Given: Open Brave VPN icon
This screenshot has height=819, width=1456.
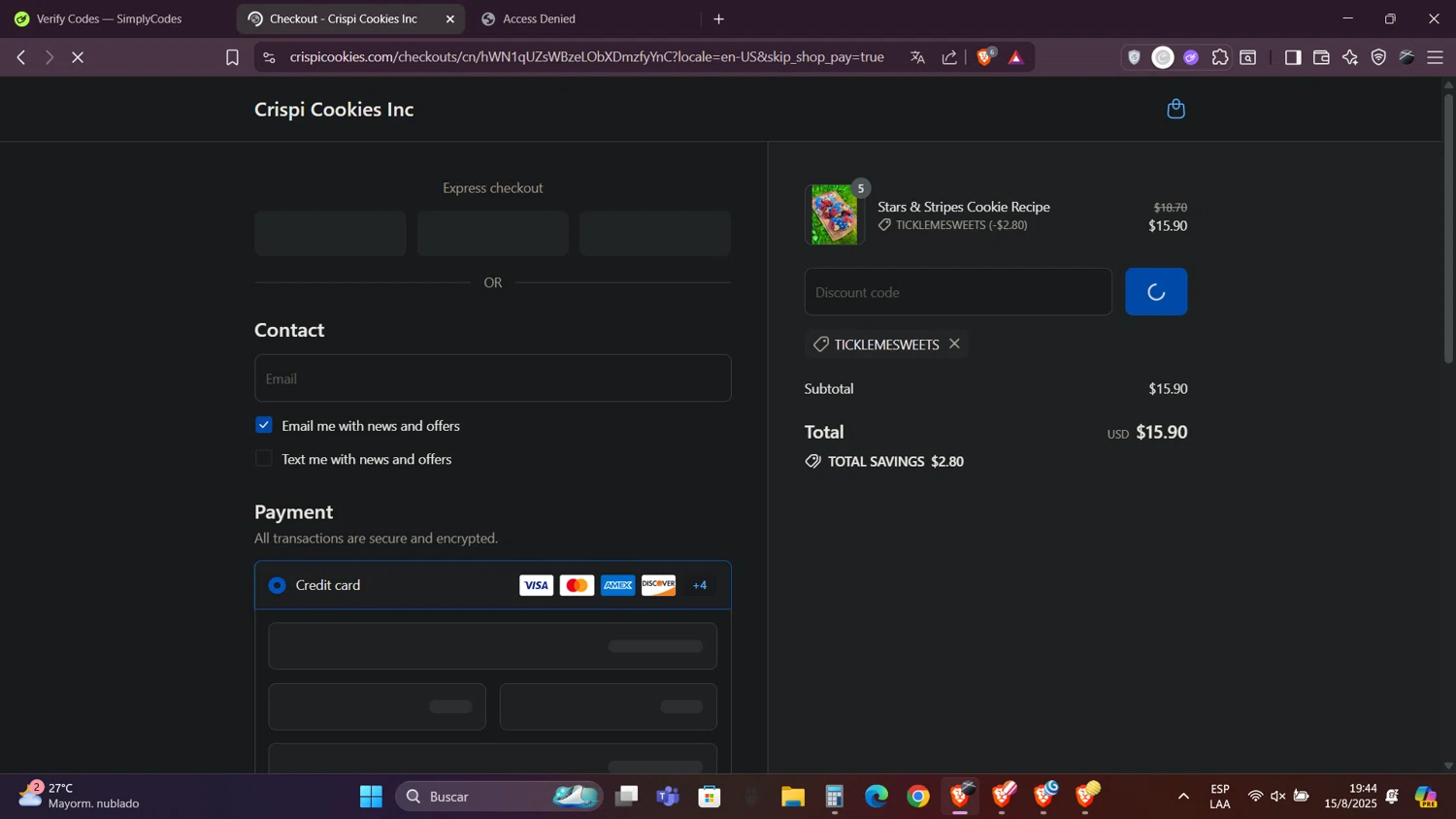Looking at the screenshot, I should coord(1378,57).
